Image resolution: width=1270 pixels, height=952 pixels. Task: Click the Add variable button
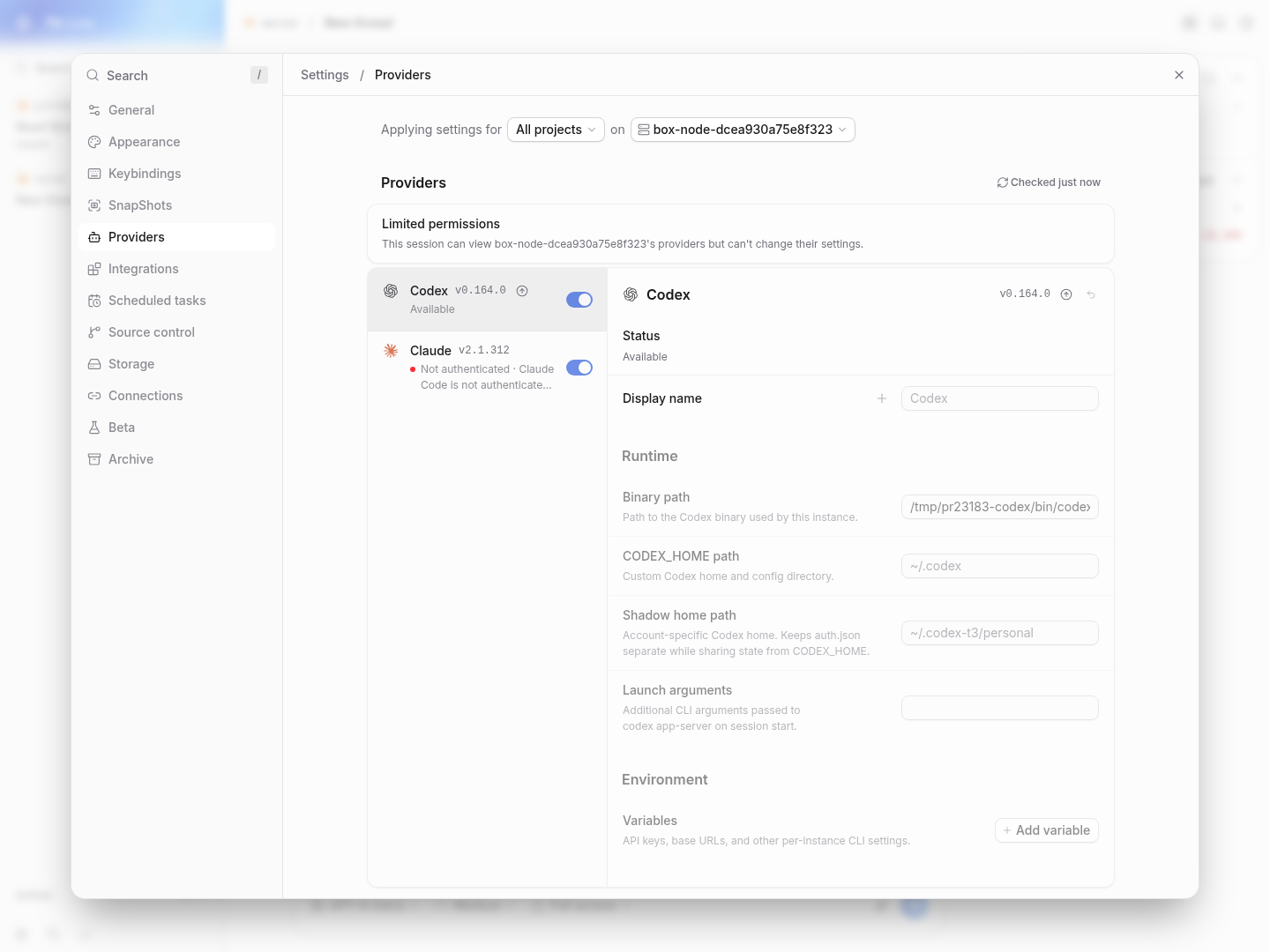[1047, 830]
